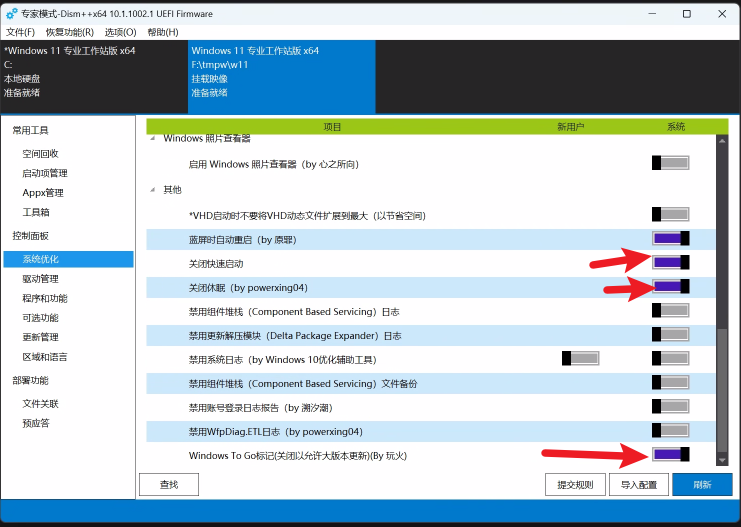Viewport: 741px width, 527px height.
Task: Open the 选项(O) menu
Action: (120, 32)
